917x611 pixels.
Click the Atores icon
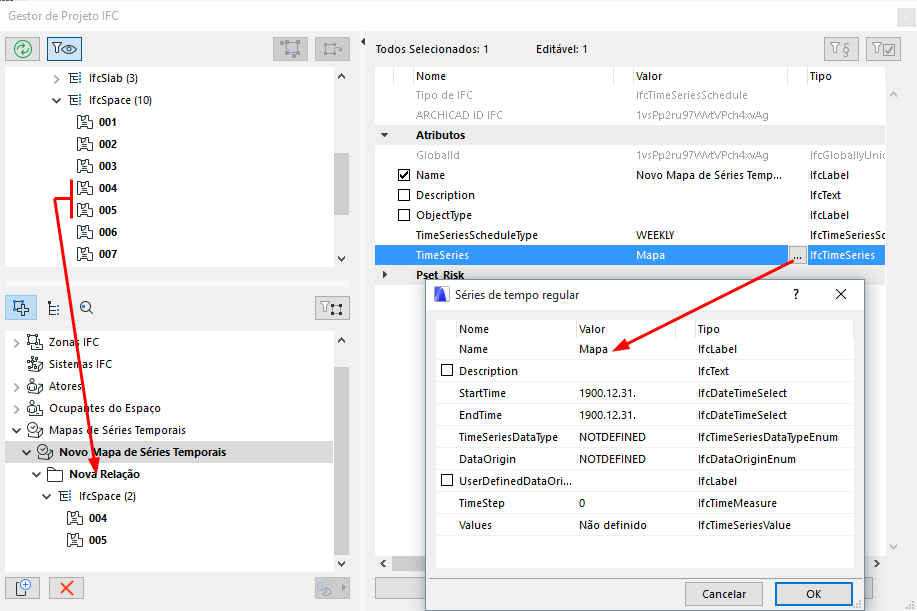tap(35, 386)
